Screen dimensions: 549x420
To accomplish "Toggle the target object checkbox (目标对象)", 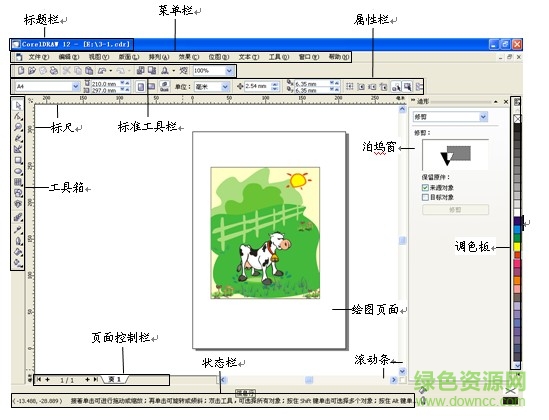I will tap(425, 197).
